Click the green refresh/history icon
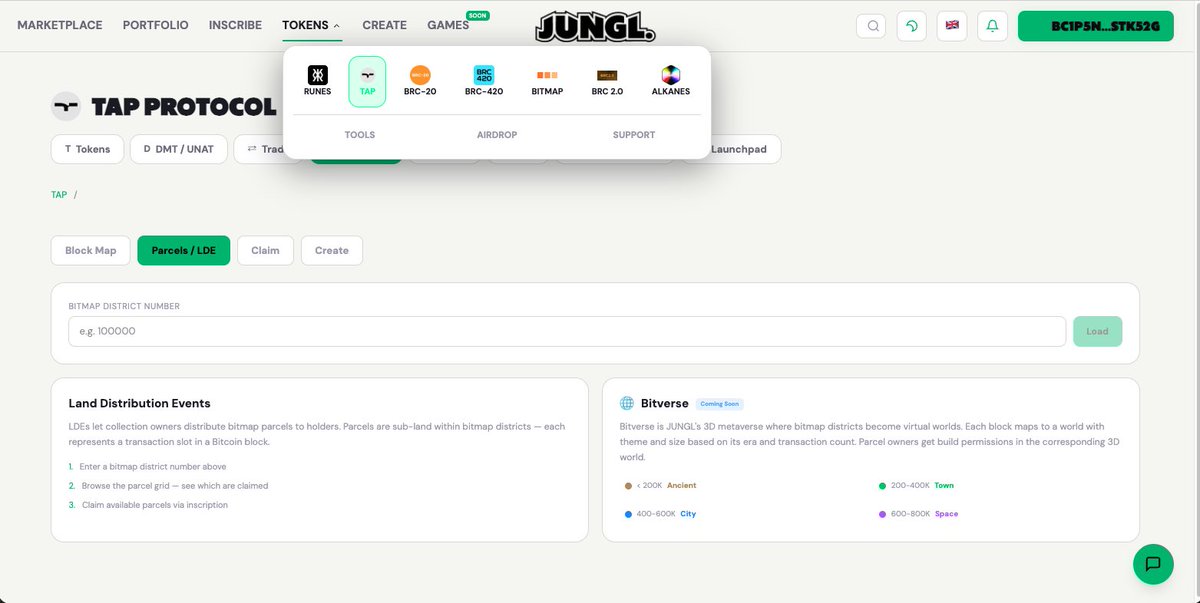This screenshot has height=603, width=1200. click(912, 26)
